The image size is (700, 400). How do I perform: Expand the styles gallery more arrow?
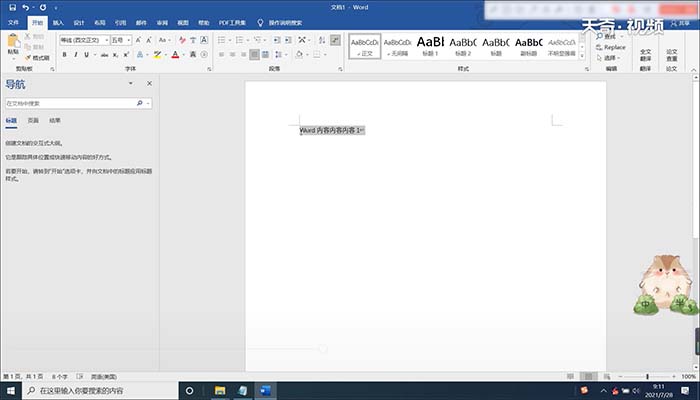(582, 56)
